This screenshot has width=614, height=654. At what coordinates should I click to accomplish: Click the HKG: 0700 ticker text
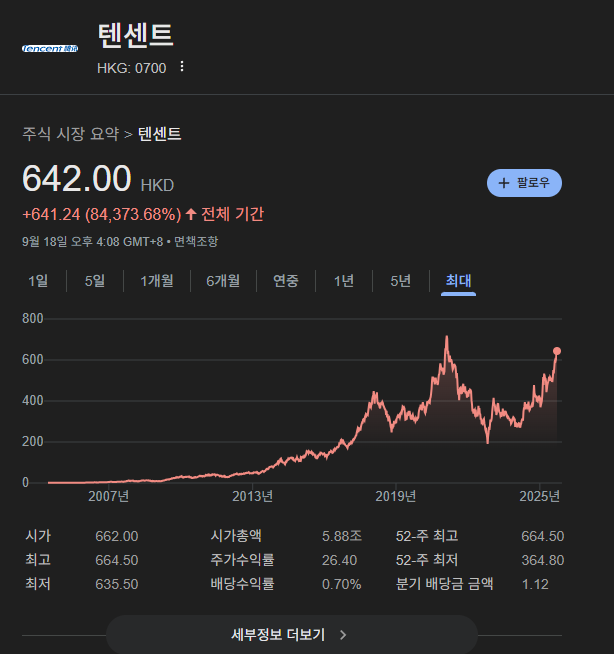click(131, 68)
